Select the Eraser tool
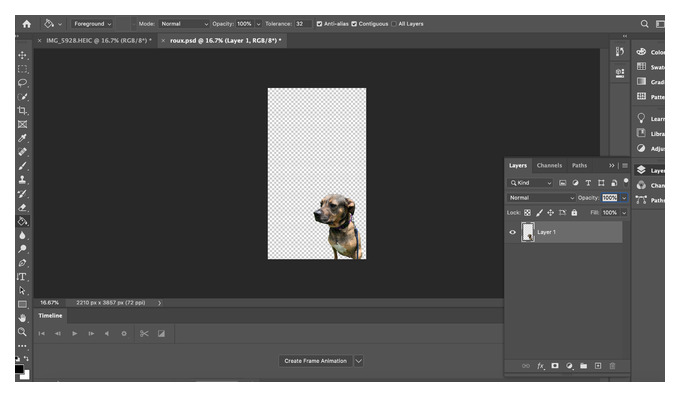The height and width of the screenshot is (397, 680). [x=23, y=207]
